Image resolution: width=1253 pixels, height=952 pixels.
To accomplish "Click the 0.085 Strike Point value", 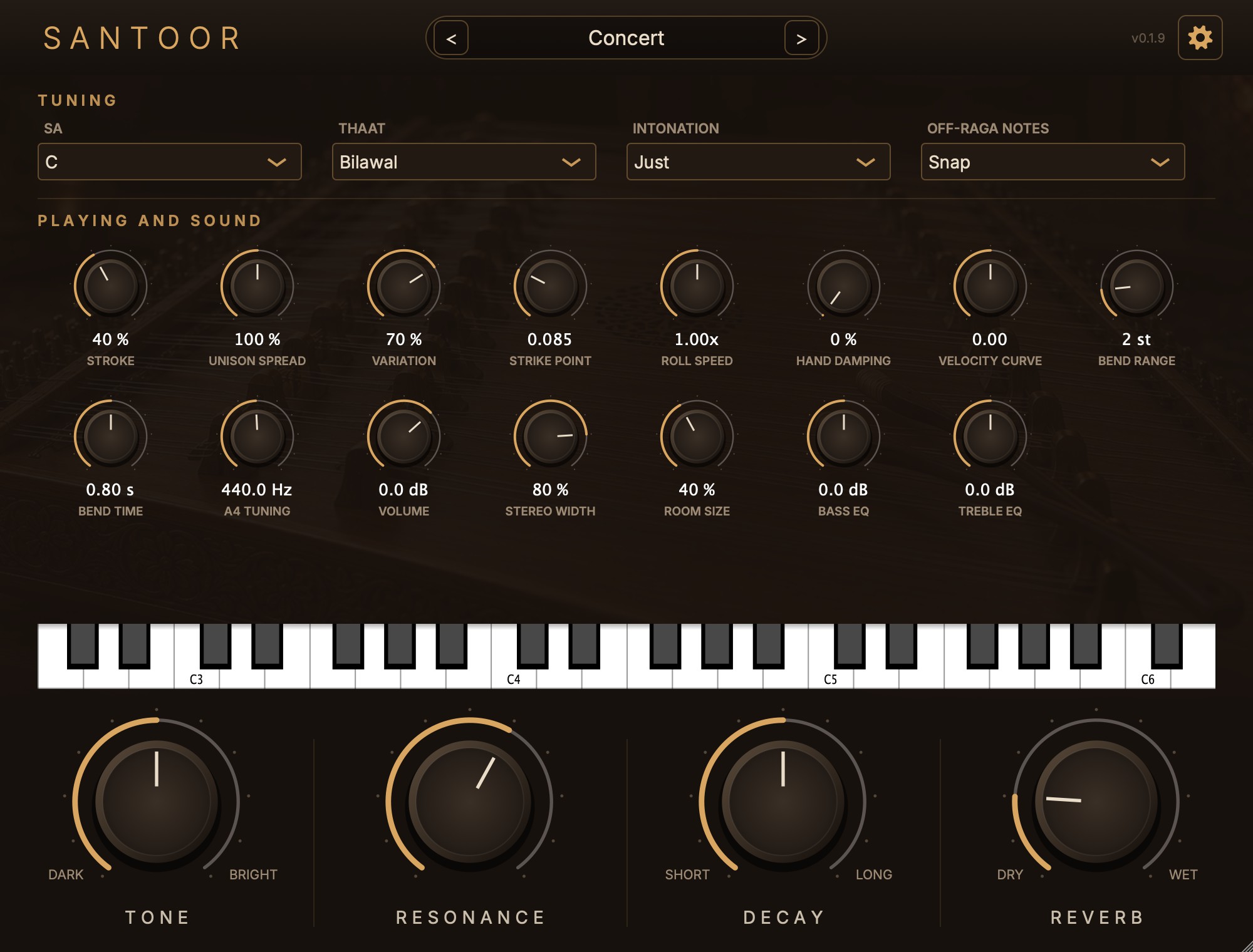I will click(550, 339).
